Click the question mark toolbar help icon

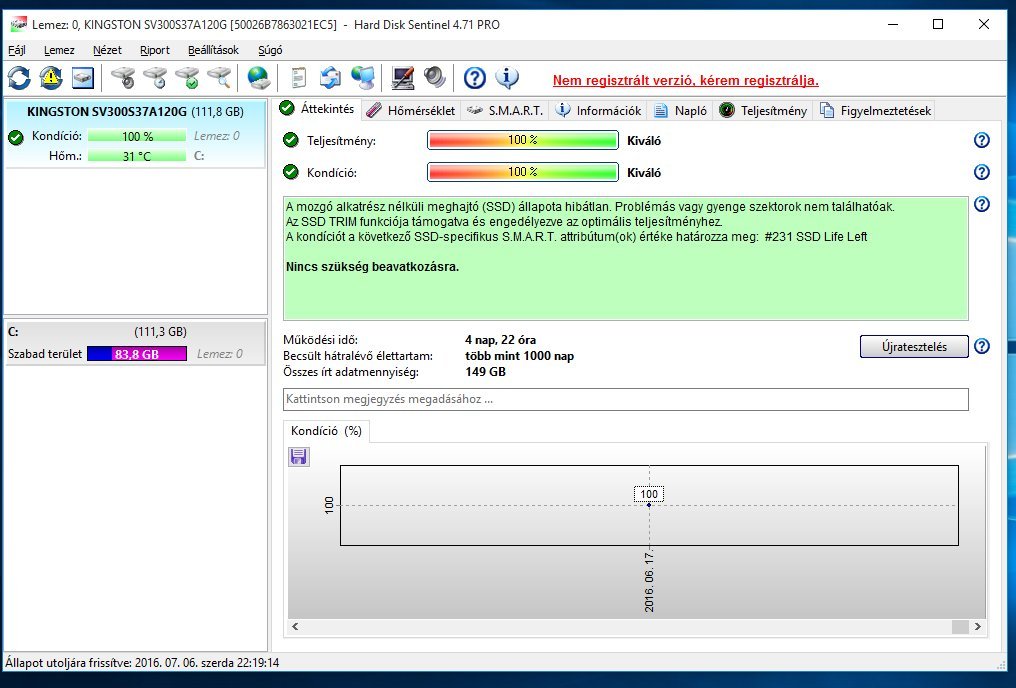474,78
